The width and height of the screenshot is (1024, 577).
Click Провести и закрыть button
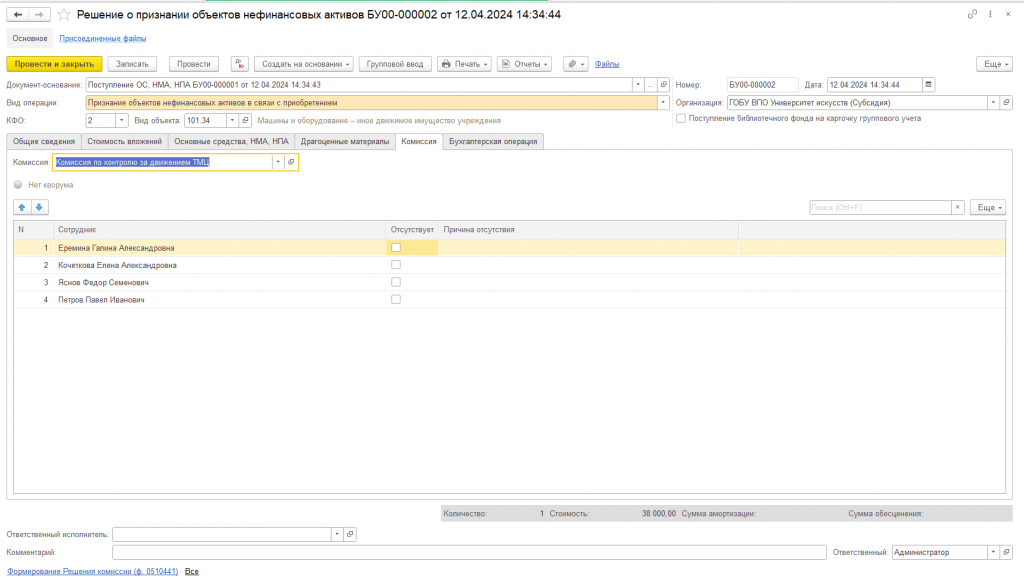(x=54, y=64)
